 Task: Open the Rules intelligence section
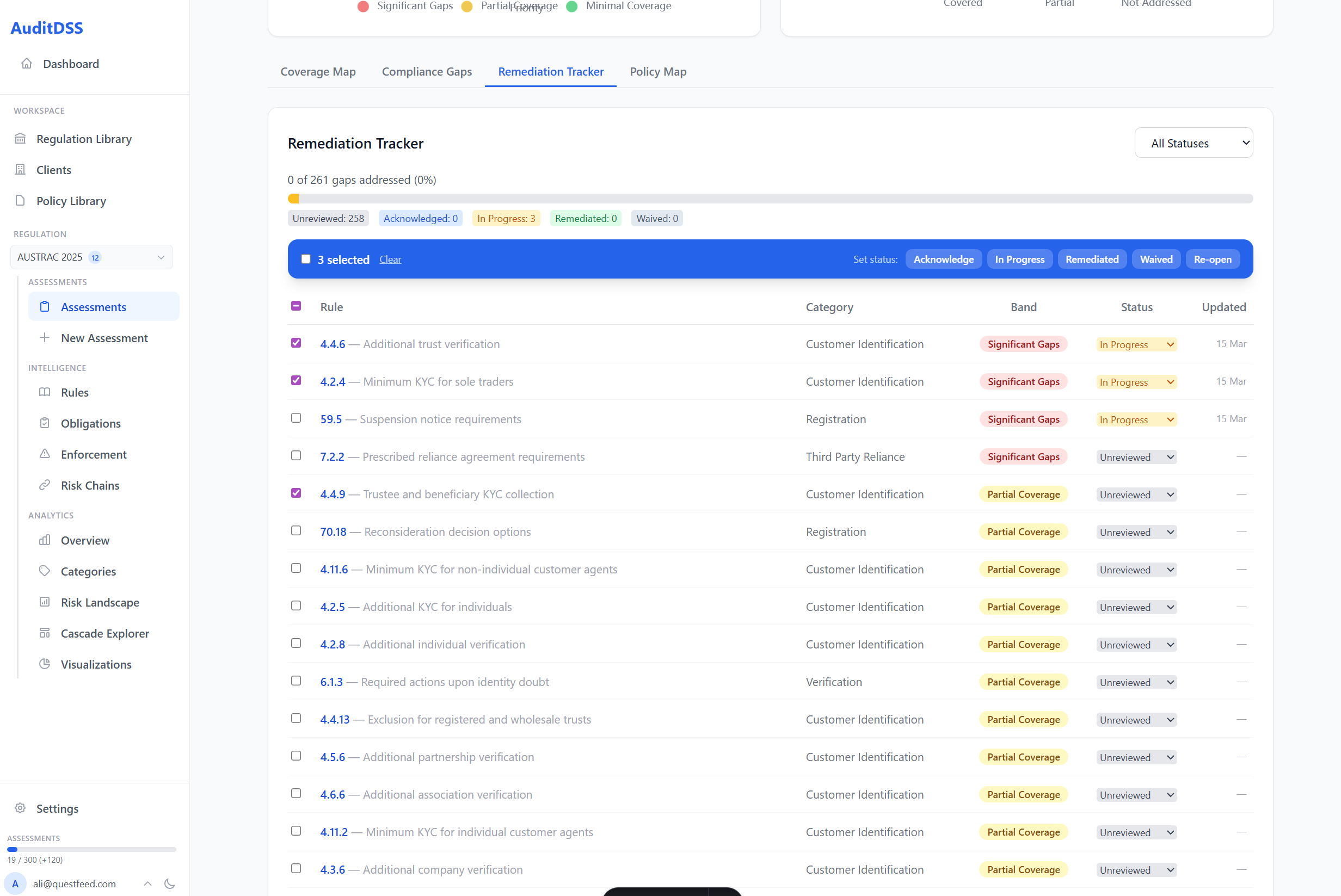pos(75,392)
